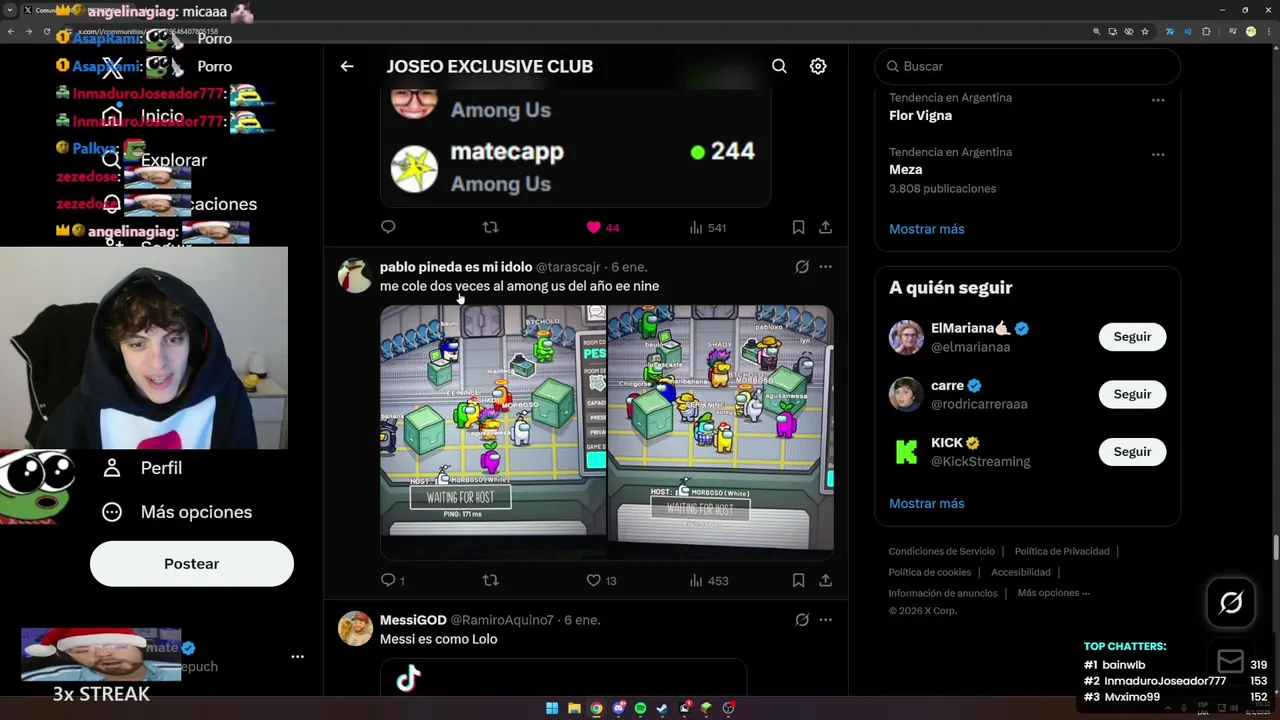
Task: Expand Más opciones in the footer
Action: (x=1053, y=593)
